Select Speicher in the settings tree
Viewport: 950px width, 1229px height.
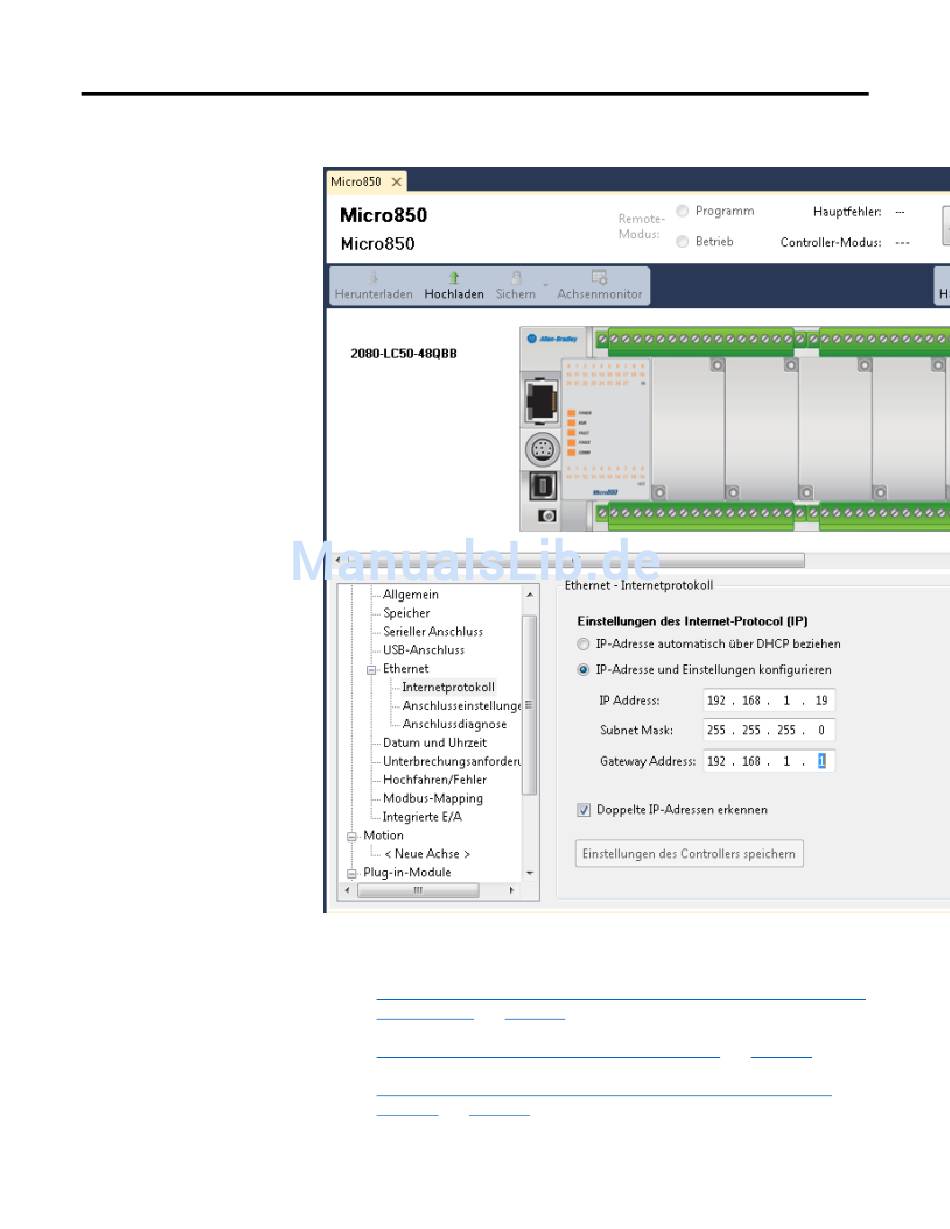click(x=407, y=613)
